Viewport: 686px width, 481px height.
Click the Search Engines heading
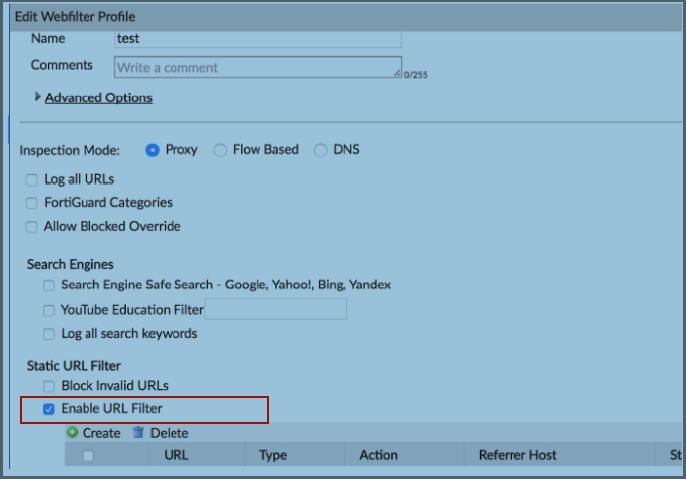click(70, 264)
